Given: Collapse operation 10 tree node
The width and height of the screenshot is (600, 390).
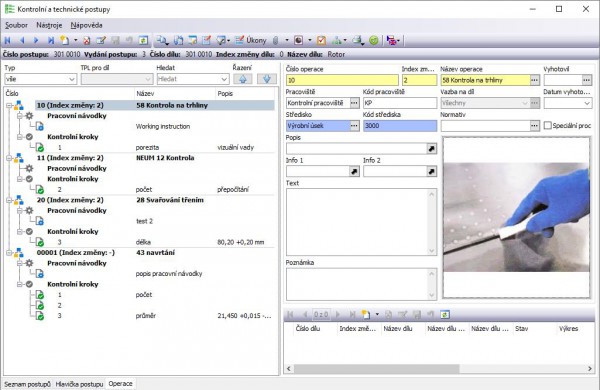Looking at the screenshot, I should [9, 105].
